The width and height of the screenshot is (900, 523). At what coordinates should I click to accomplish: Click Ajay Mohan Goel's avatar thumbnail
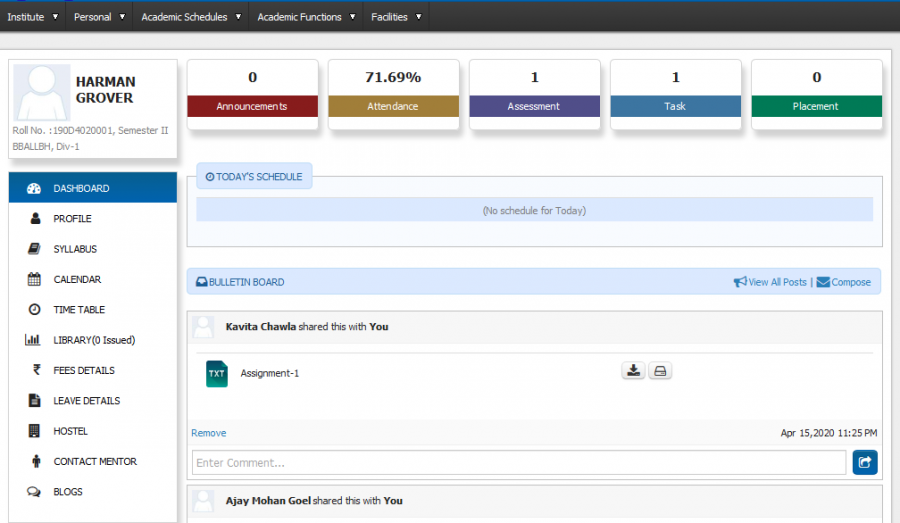tap(203, 501)
